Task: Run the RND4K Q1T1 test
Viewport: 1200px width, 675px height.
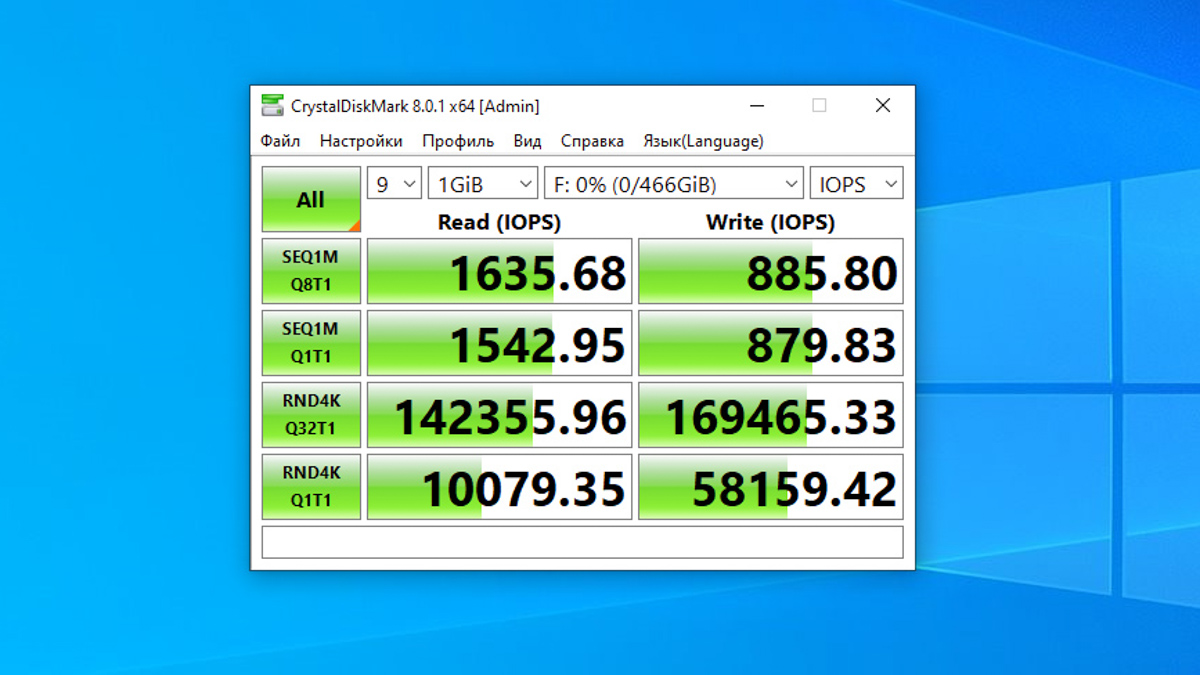Action: (x=311, y=487)
